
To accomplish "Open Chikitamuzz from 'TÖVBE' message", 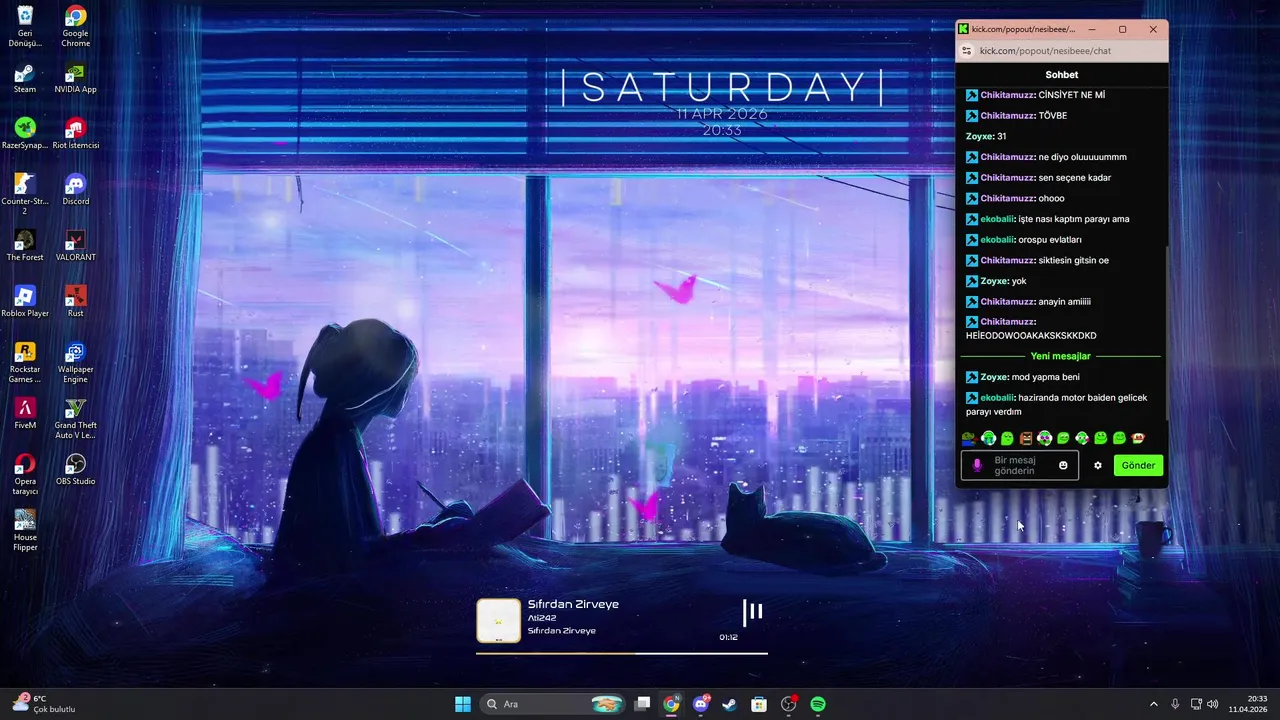I will tap(1007, 116).
